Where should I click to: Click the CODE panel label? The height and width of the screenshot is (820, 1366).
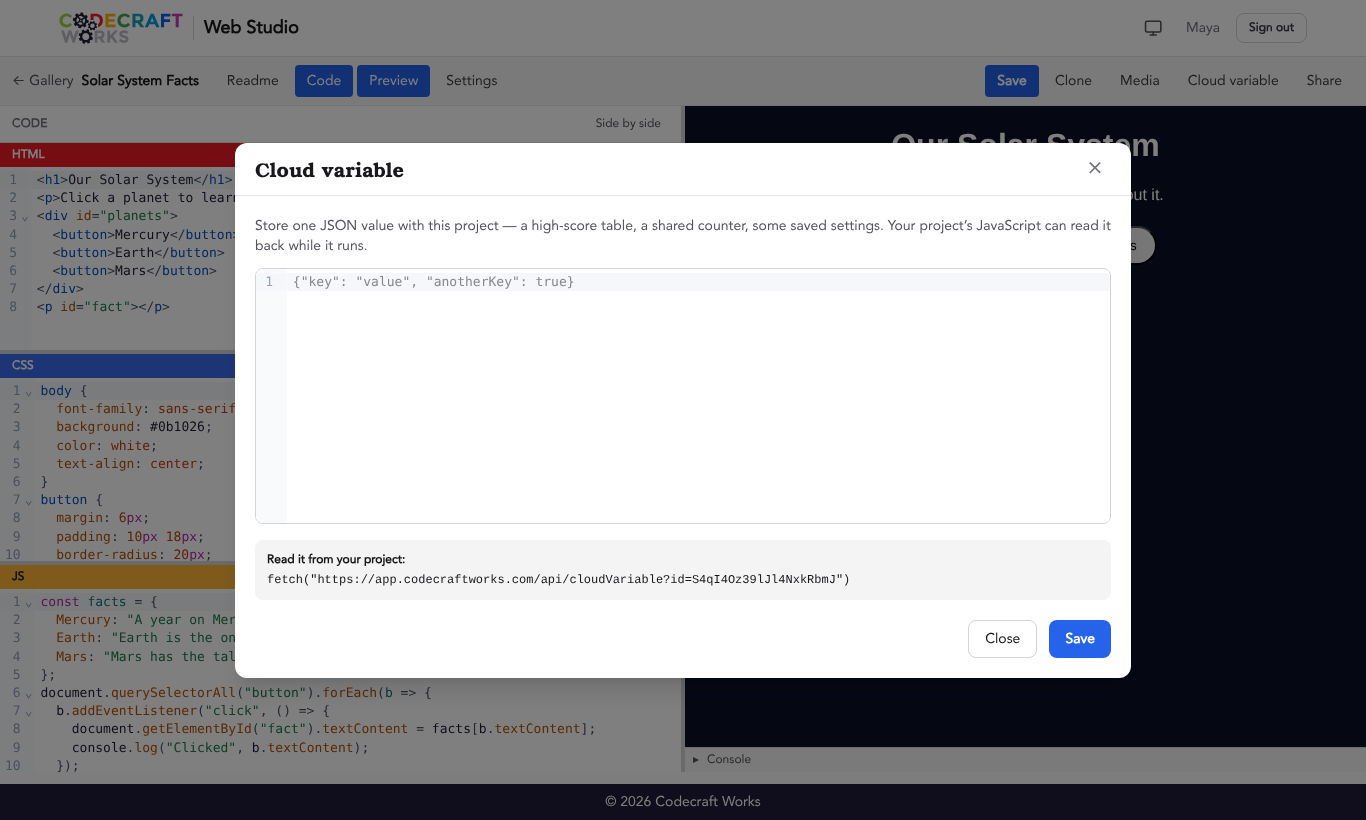point(30,123)
